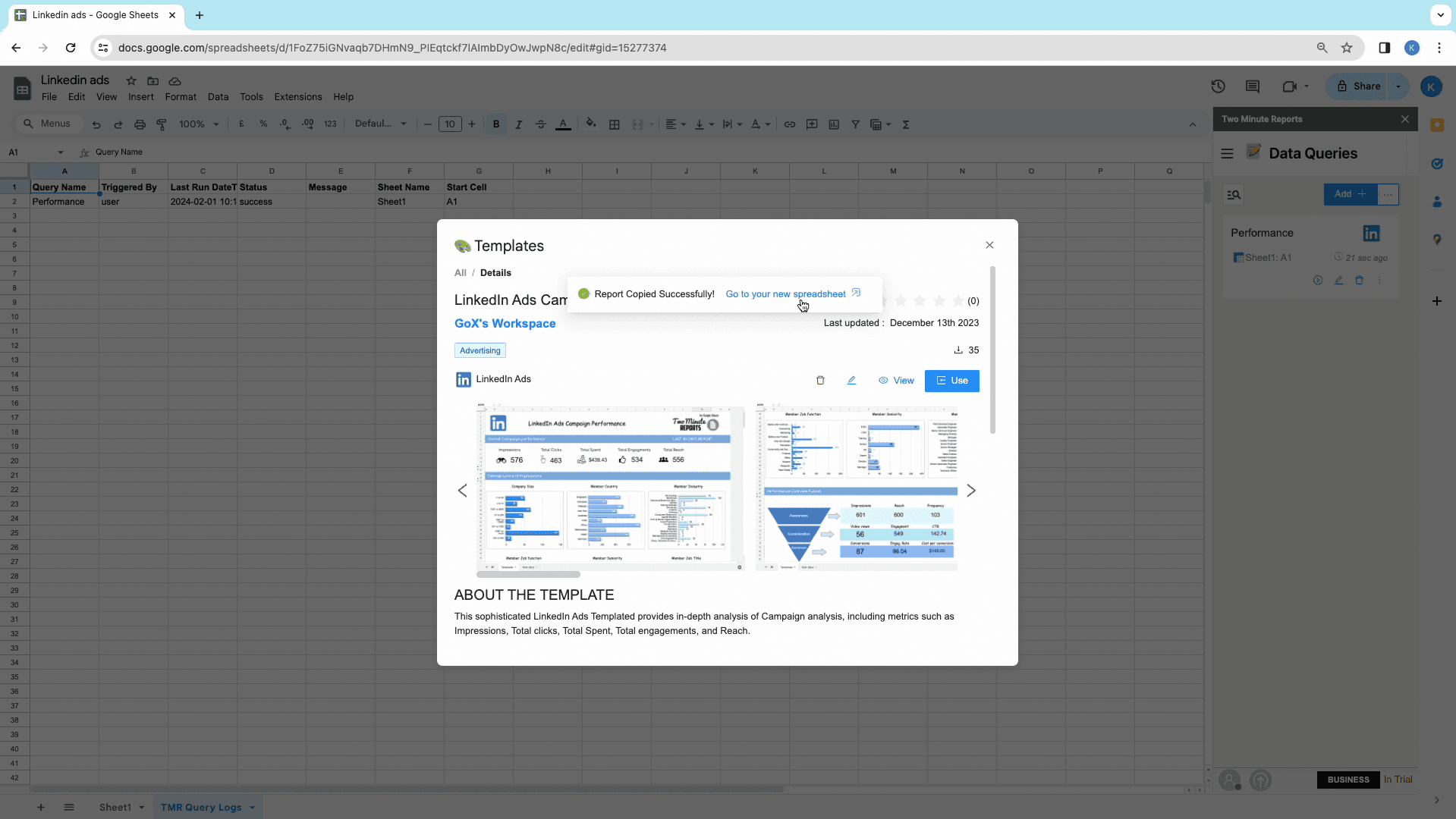The width and height of the screenshot is (1456, 819).
Task: Toggle strikethrough formatting
Action: [x=540, y=124]
